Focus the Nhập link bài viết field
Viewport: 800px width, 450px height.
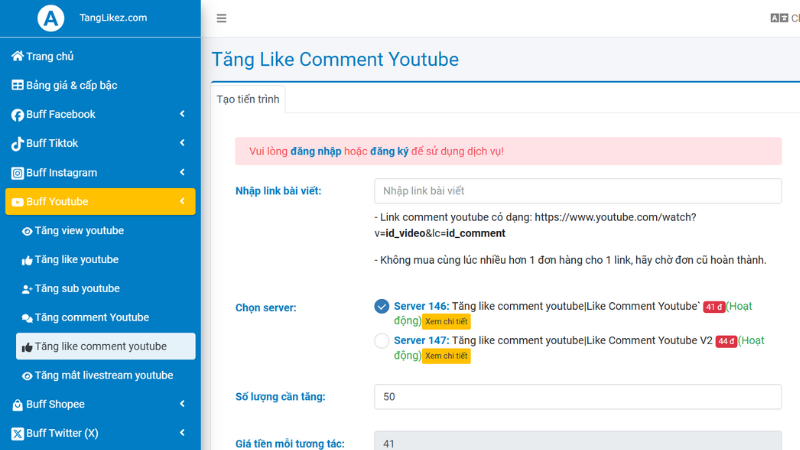(x=578, y=191)
